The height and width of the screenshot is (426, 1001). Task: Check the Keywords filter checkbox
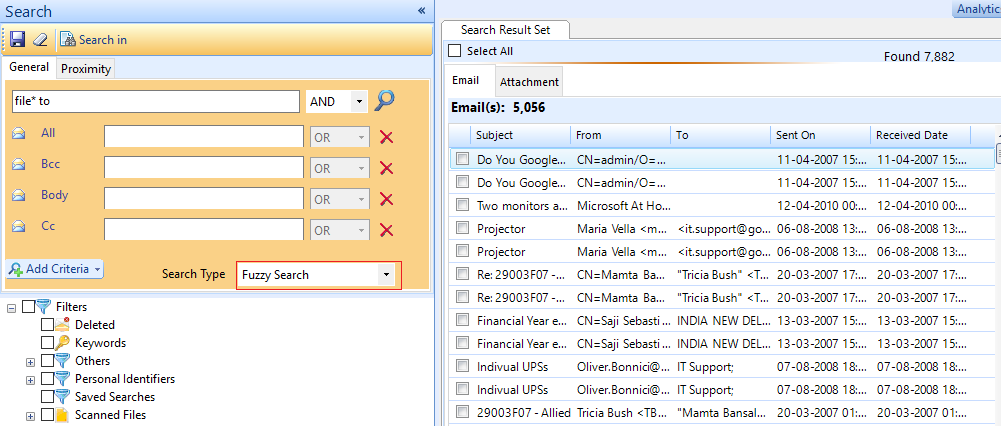coord(47,342)
